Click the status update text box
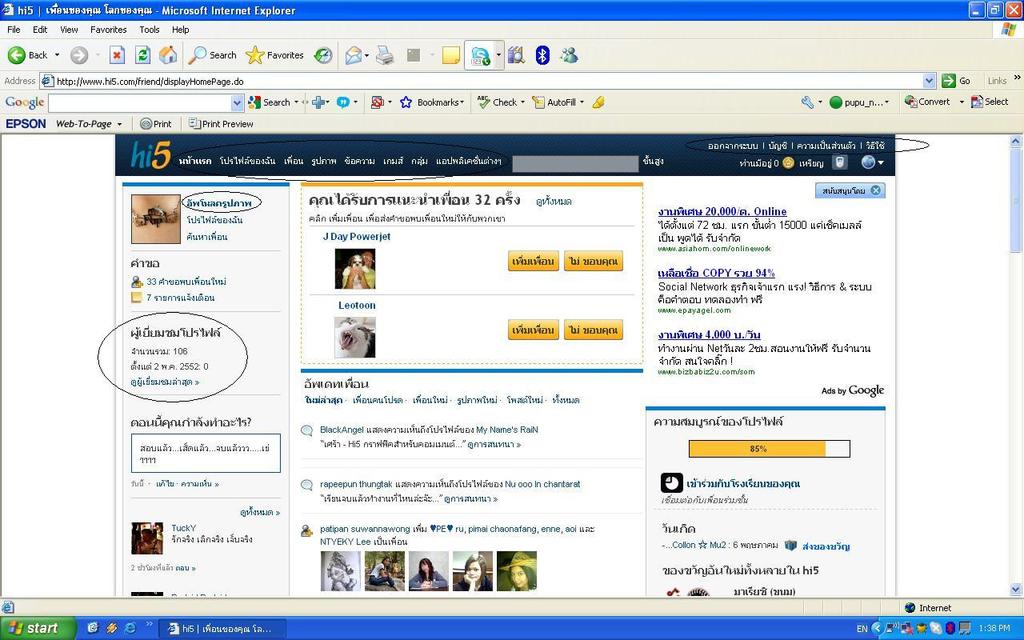 [x=206, y=453]
